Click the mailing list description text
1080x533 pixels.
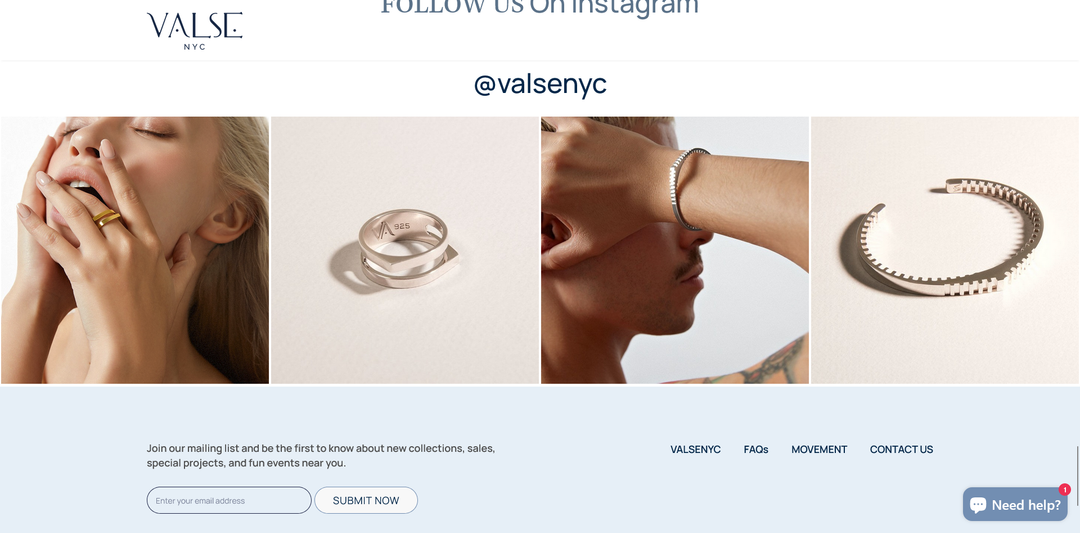click(x=321, y=456)
